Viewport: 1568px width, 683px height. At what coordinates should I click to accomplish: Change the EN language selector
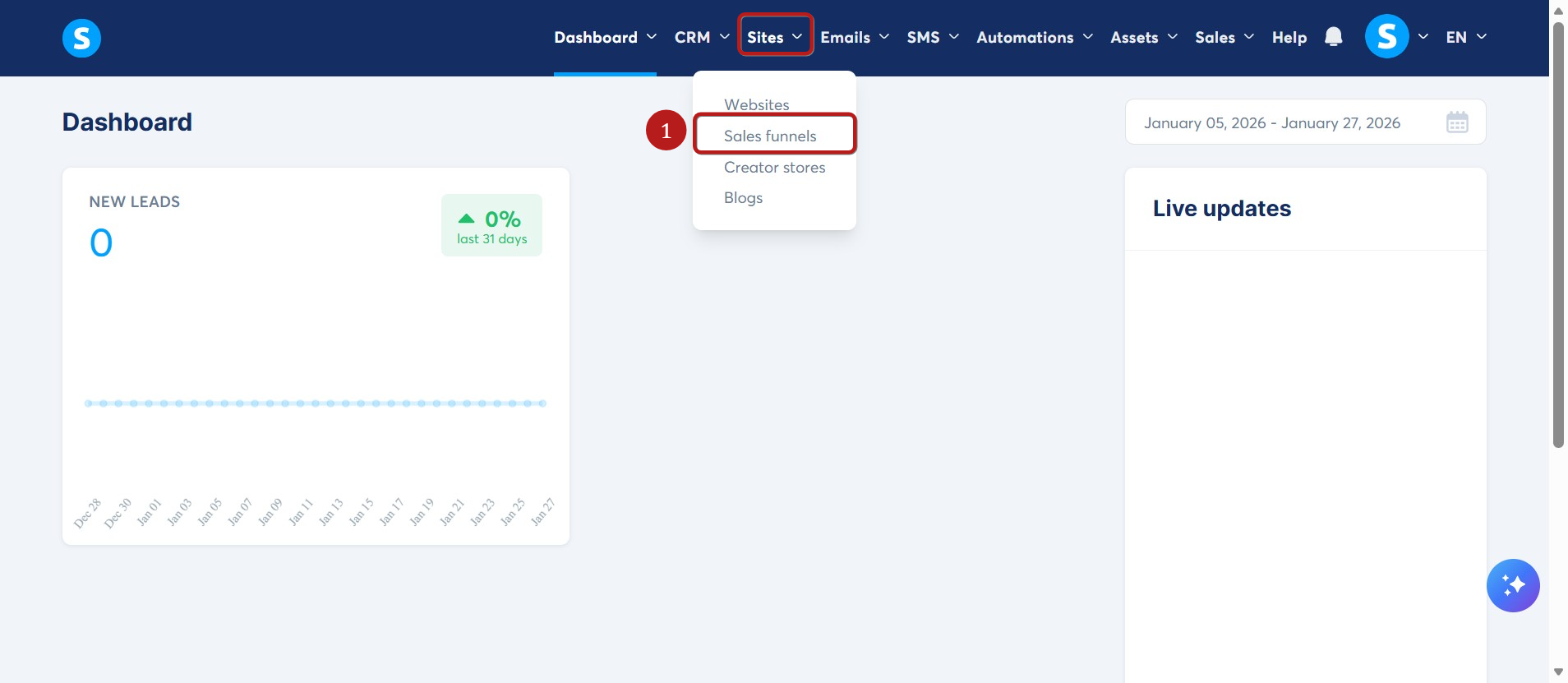[1466, 37]
